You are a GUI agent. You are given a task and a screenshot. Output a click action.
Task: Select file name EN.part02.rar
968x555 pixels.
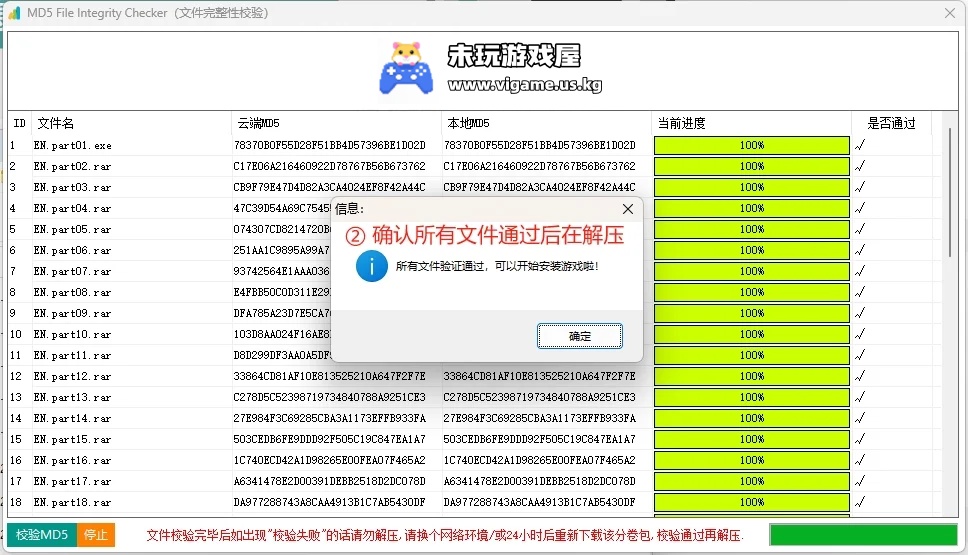[73, 167]
